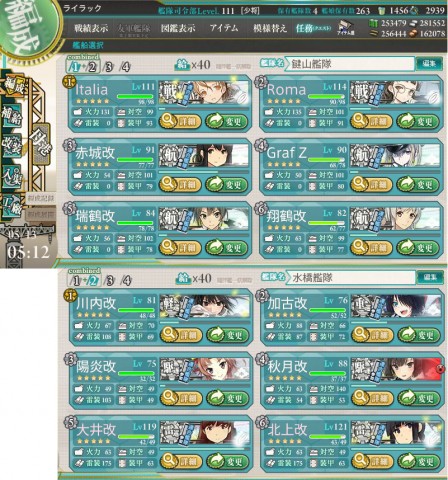Screen dimensions: 448x480
Task: Open 任務 quest menu item
Action: coord(313,28)
